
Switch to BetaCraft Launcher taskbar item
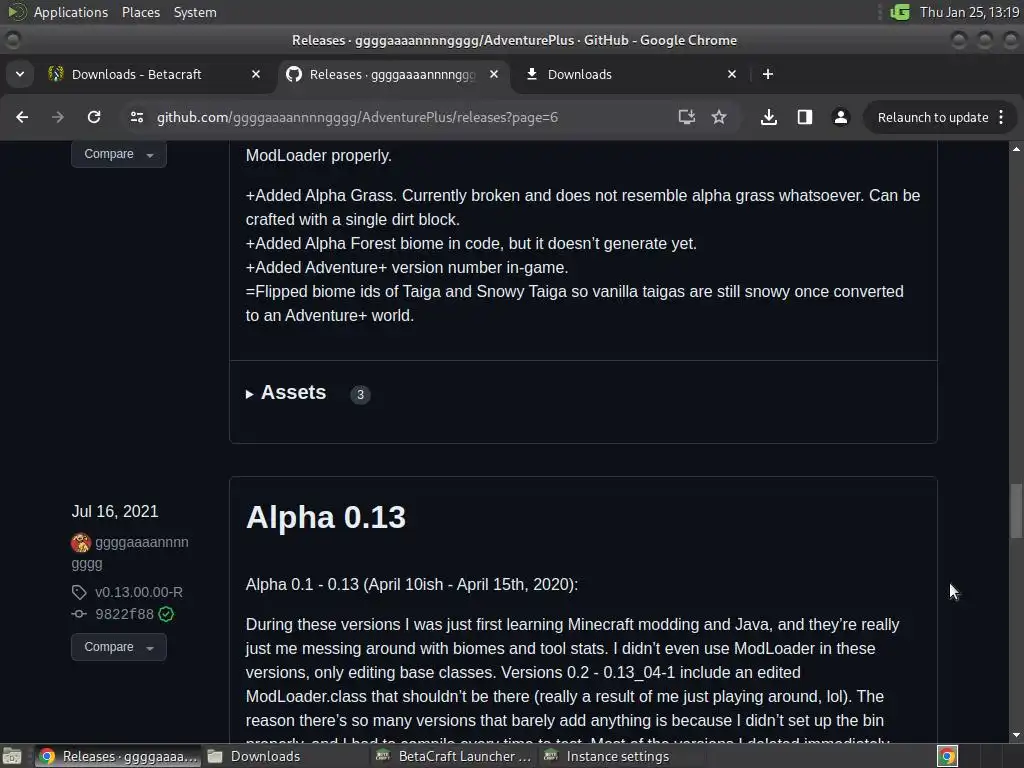[454, 756]
